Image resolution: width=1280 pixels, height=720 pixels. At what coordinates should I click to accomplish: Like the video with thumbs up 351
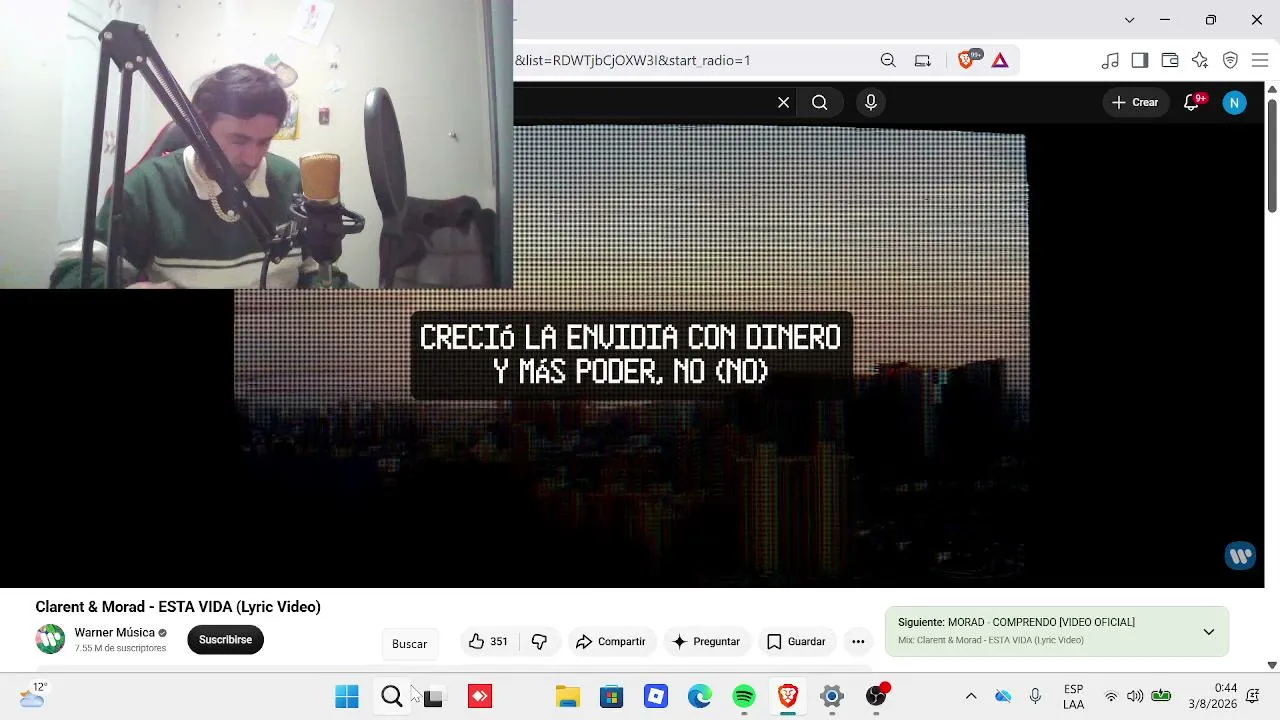pos(488,641)
